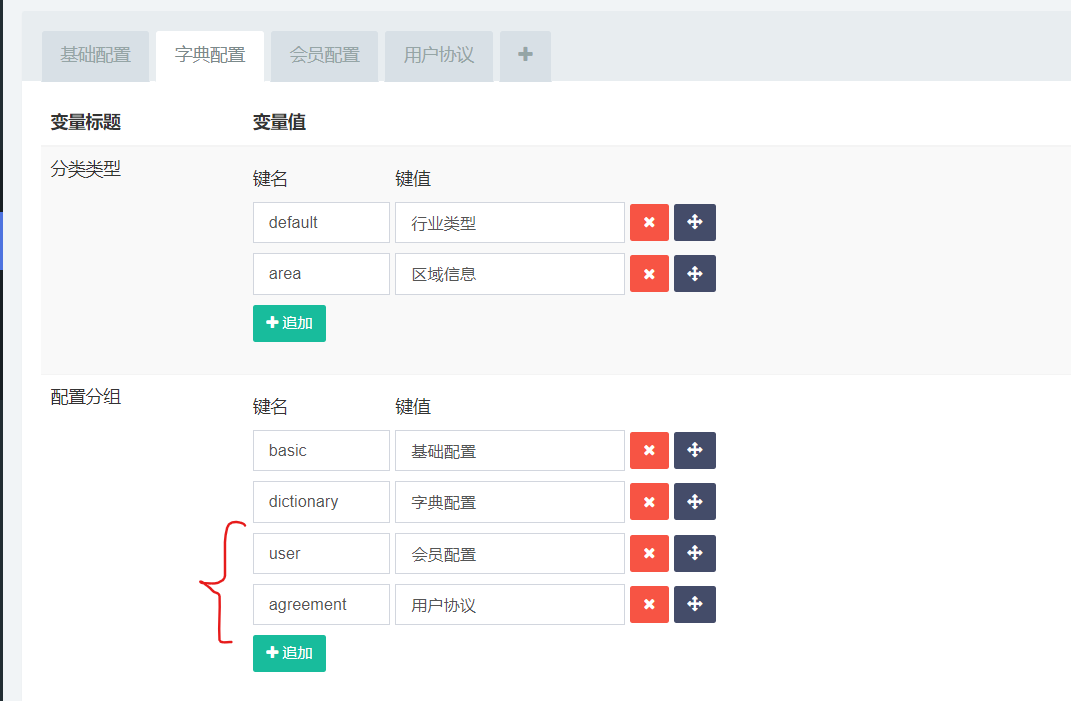The width and height of the screenshot is (1071, 701).
Task: Click the move icon beside the "default" row
Action: click(694, 222)
